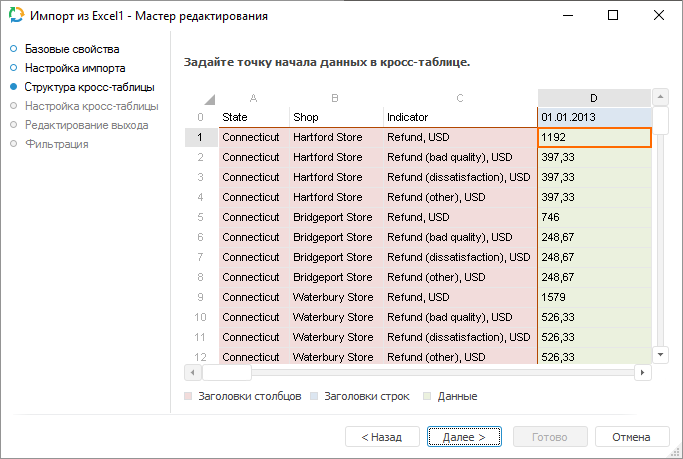Click the 01.01.2013 date header cell

(594, 118)
